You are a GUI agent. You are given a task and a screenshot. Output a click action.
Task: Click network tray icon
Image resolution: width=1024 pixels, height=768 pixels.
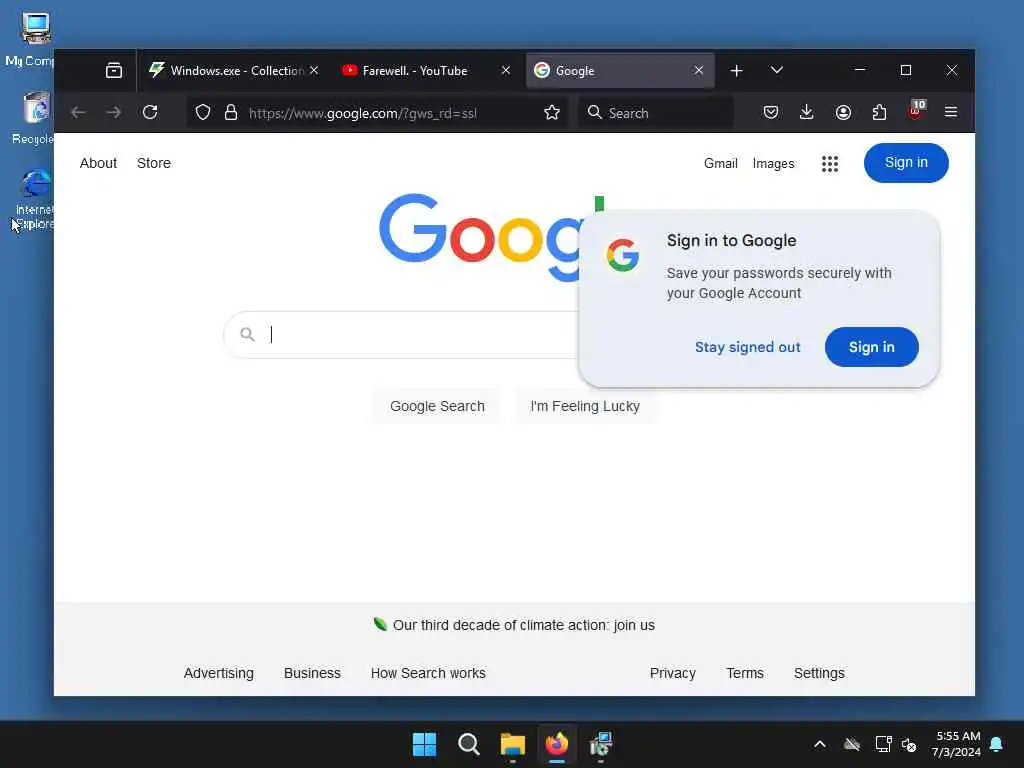[x=883, y=744]
